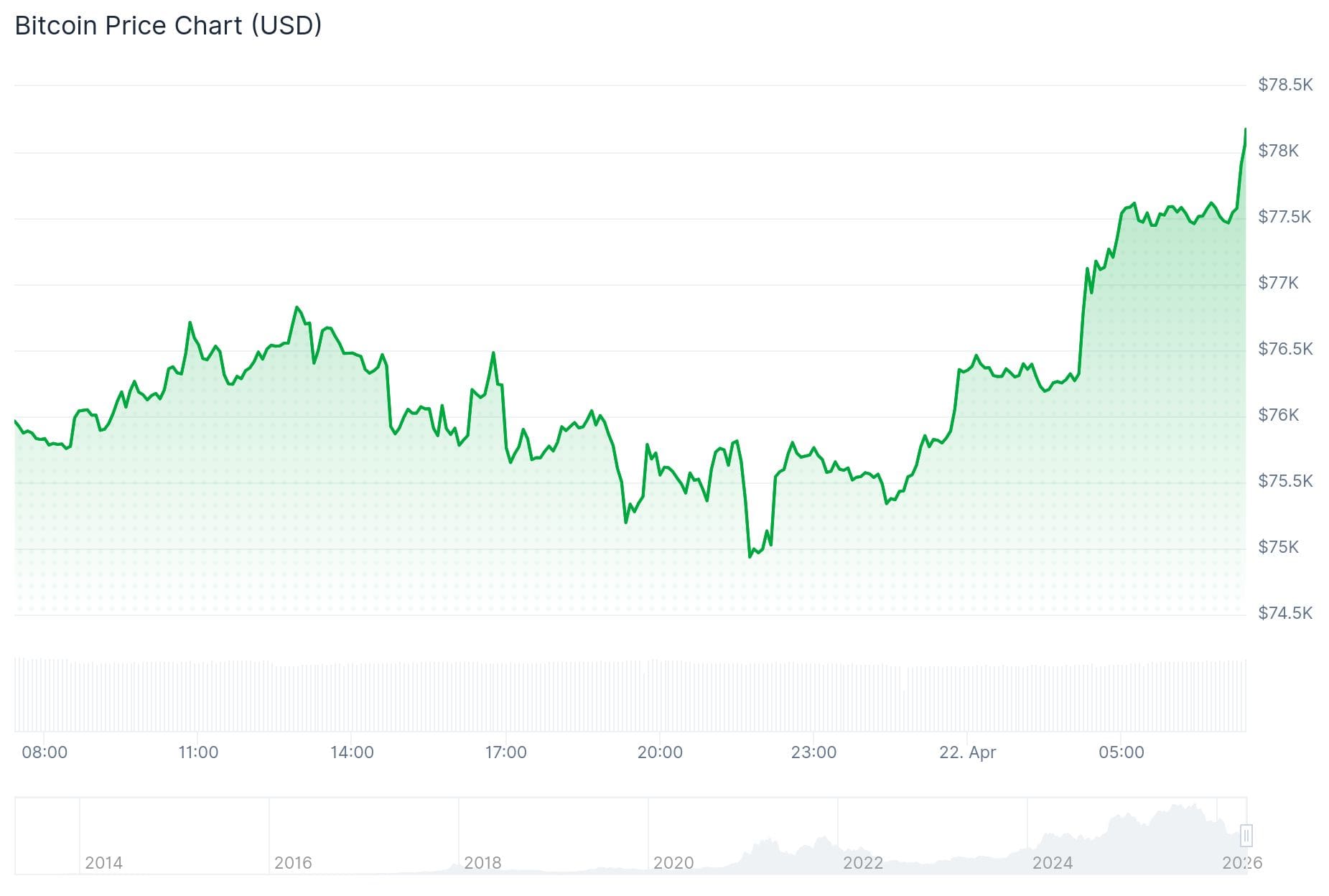1329x896 pixels.
Task: Click the navigator range handle grip
Action: (1246, 836)
